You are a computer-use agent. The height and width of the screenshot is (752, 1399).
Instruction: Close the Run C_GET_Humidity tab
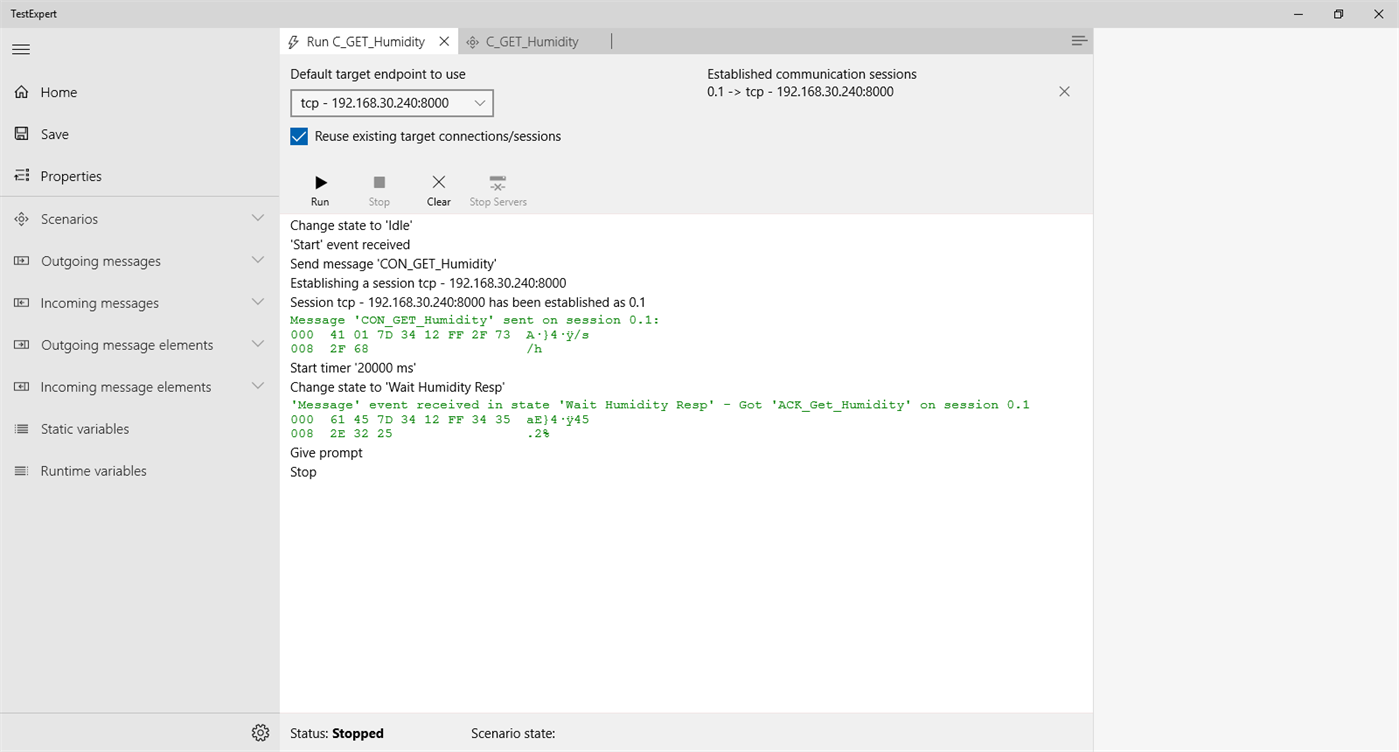coord(445,42)
